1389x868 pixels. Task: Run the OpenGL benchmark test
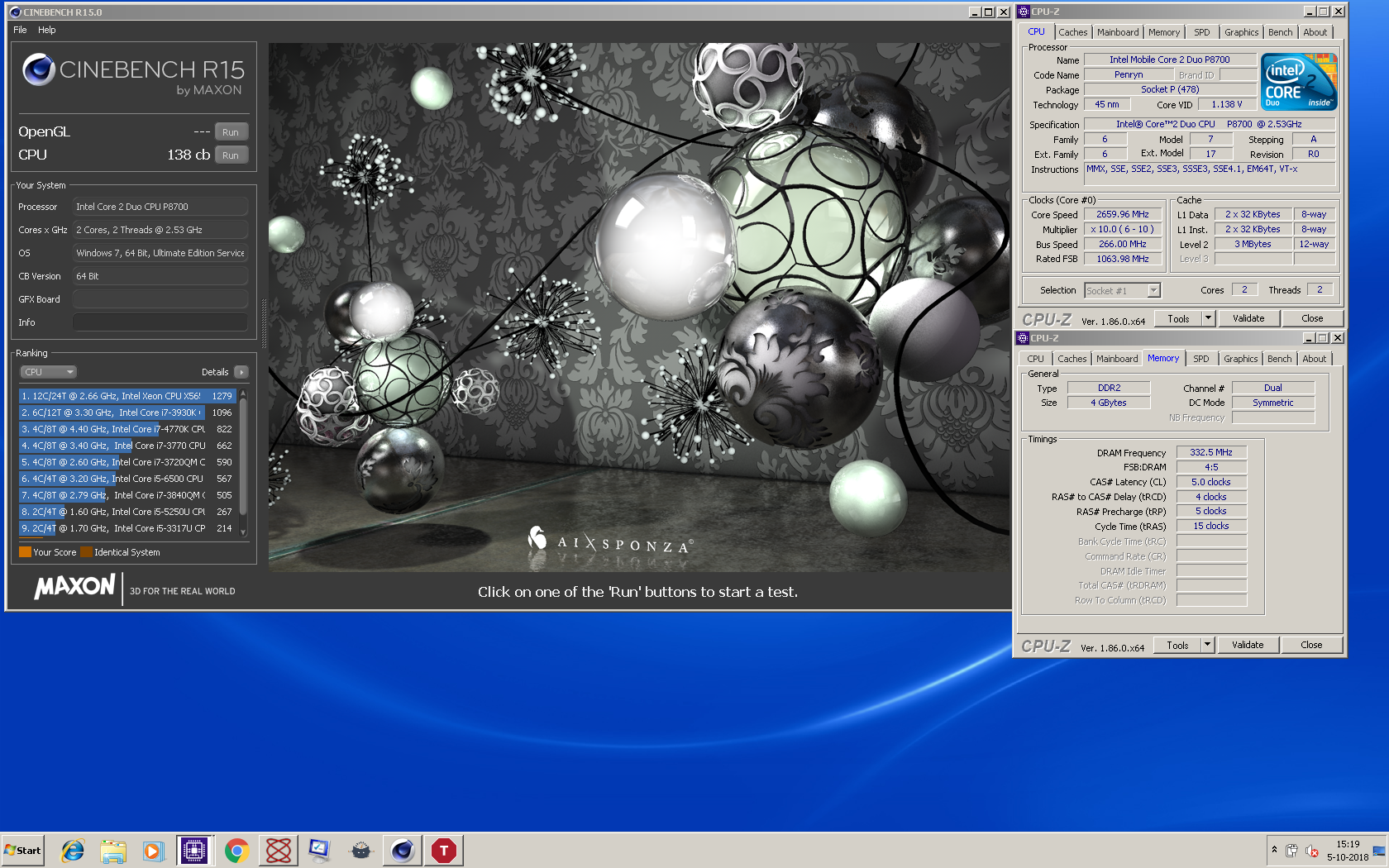(231, 132)
